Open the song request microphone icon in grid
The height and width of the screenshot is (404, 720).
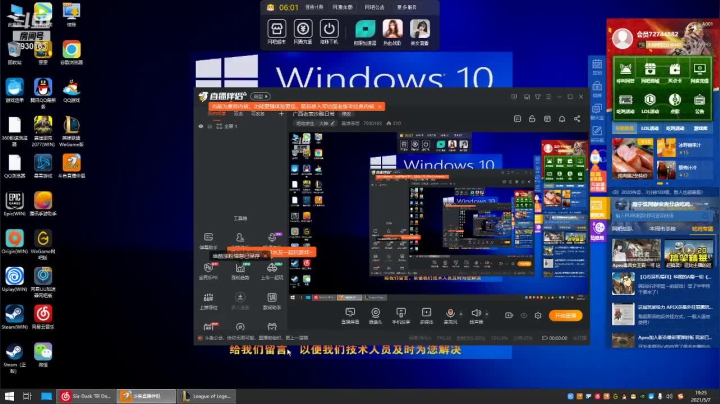[675, 100]
